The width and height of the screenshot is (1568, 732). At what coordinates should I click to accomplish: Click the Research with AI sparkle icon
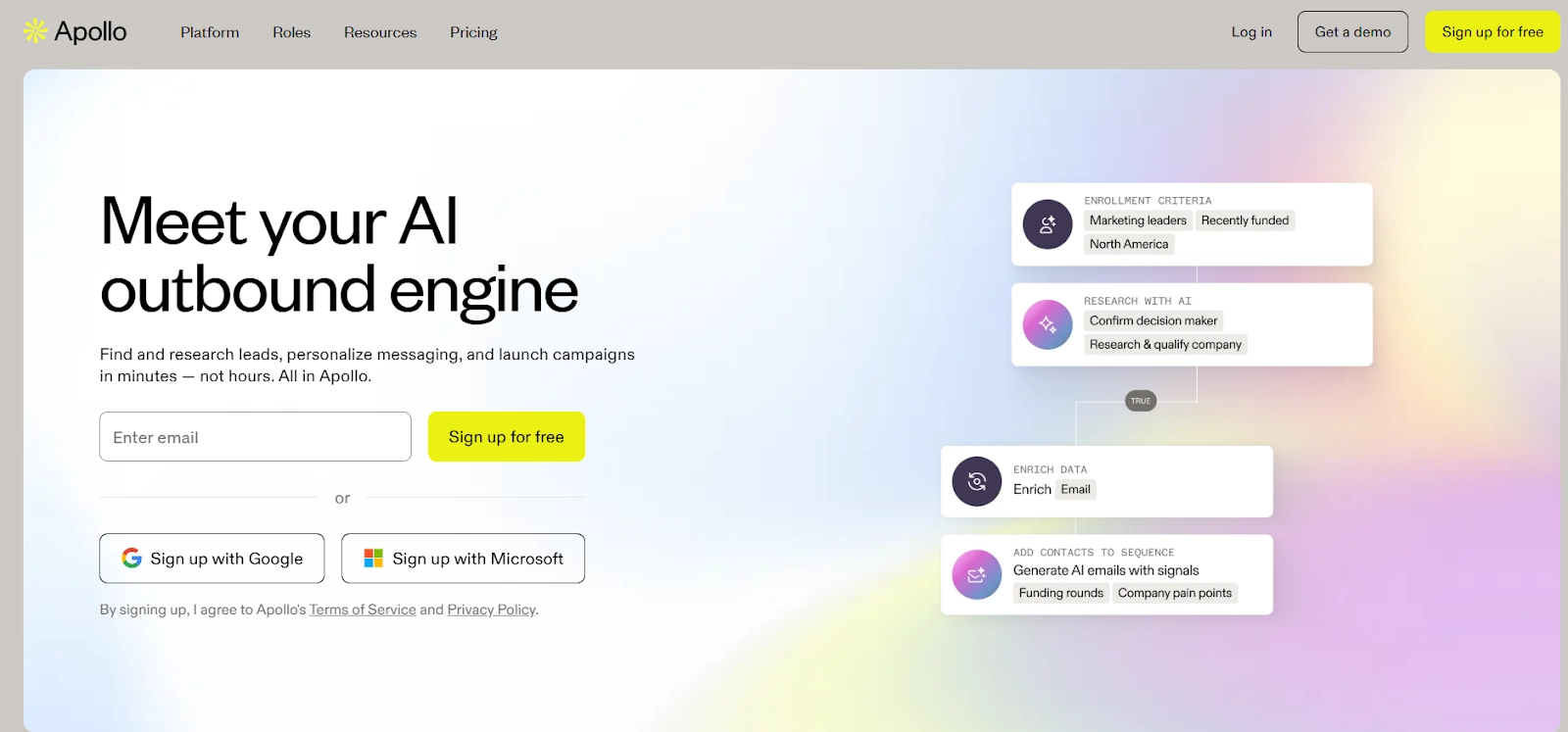1048,325
